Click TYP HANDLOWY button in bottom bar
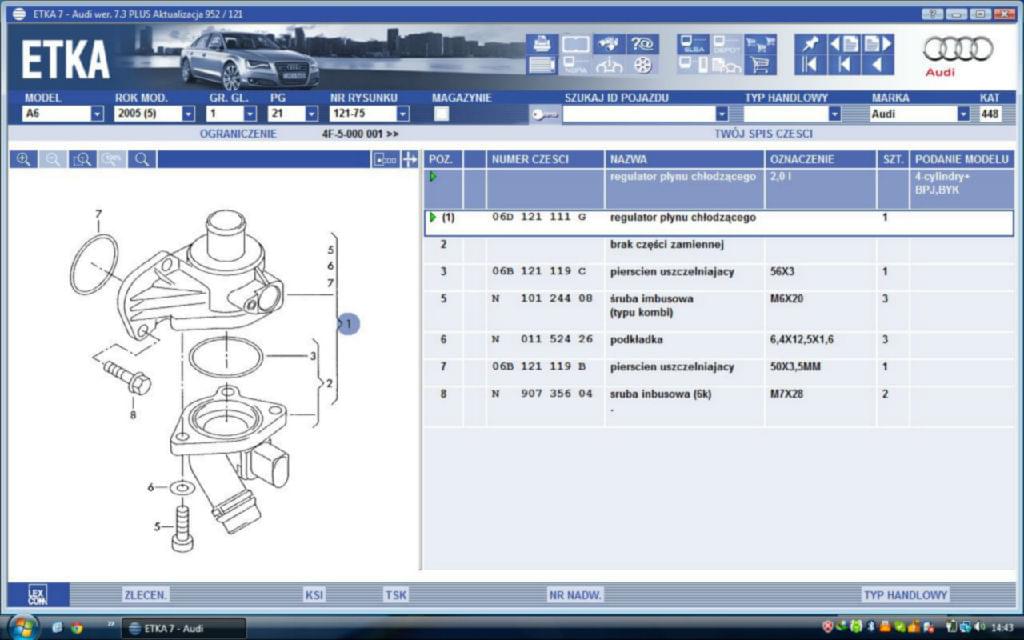This screenshot has width=1024, height=640. click(x=905, y=595)
